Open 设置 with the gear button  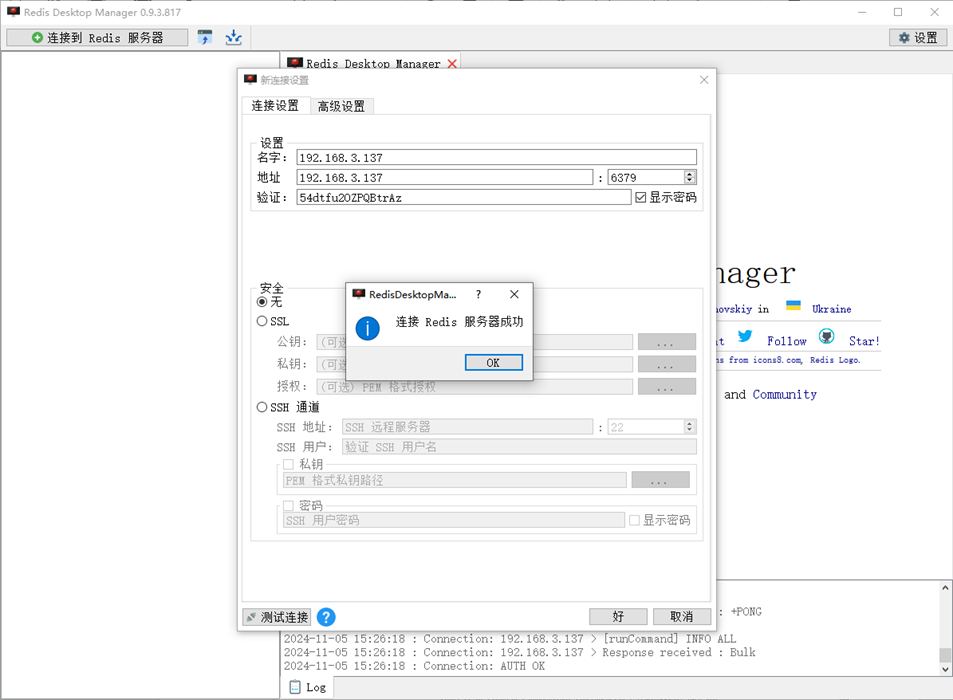tap(918, 38)
